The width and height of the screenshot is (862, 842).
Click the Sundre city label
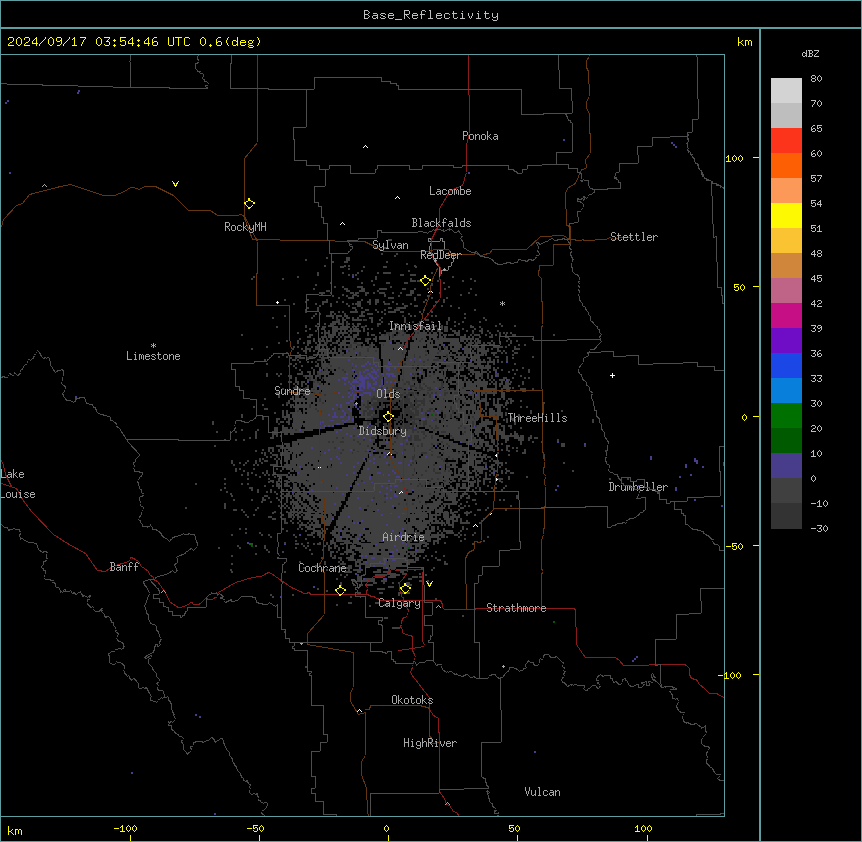pyautogui.click(x=292, y=391)
